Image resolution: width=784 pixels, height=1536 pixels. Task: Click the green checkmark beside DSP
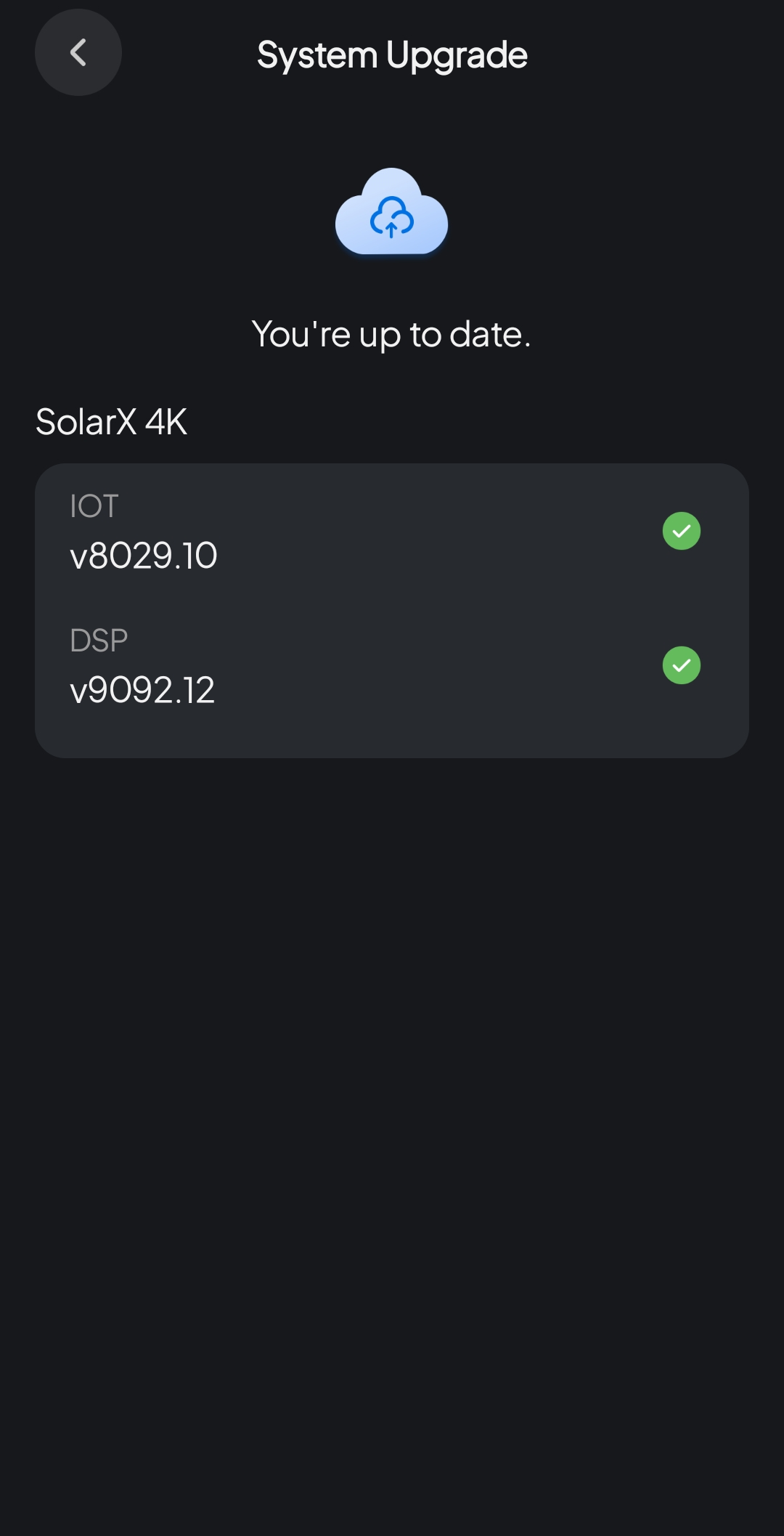click(681, 665)
